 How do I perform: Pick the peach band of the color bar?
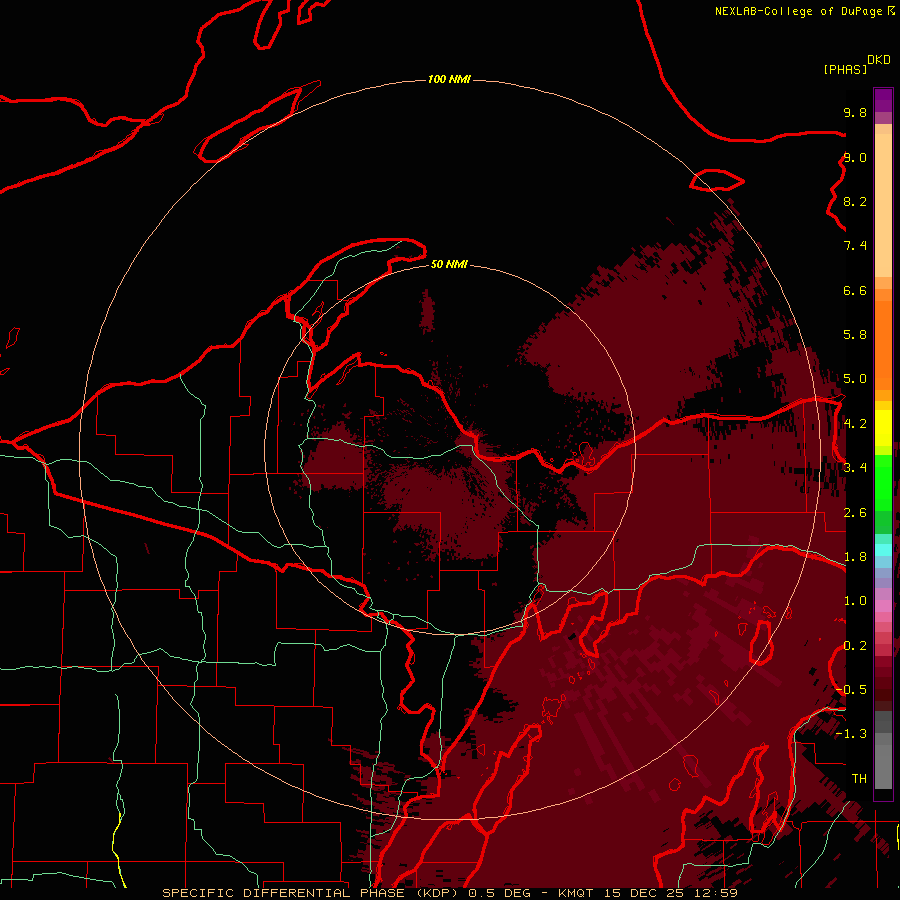click(x=883, y=201)
